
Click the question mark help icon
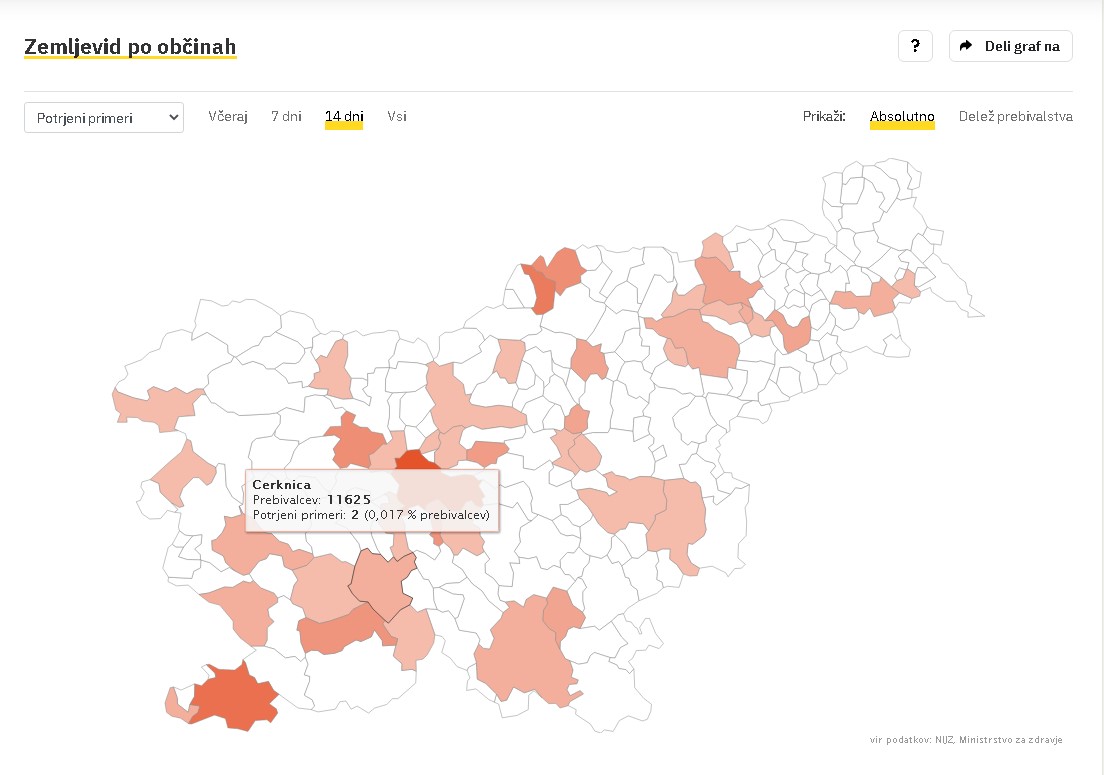click(915, 46)
